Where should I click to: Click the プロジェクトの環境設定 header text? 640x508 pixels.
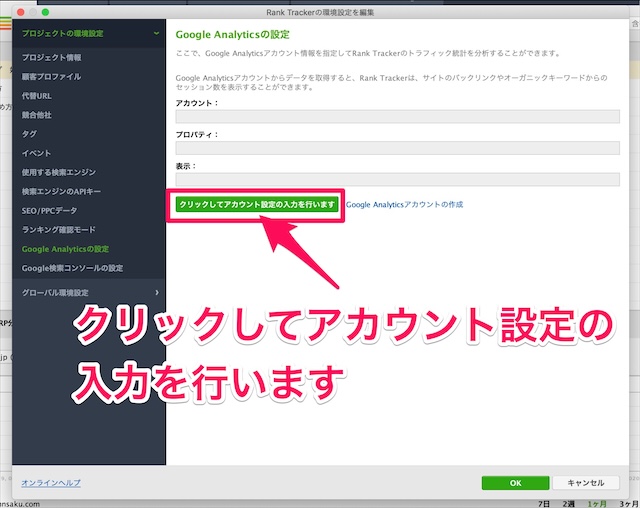pos(62,33)
